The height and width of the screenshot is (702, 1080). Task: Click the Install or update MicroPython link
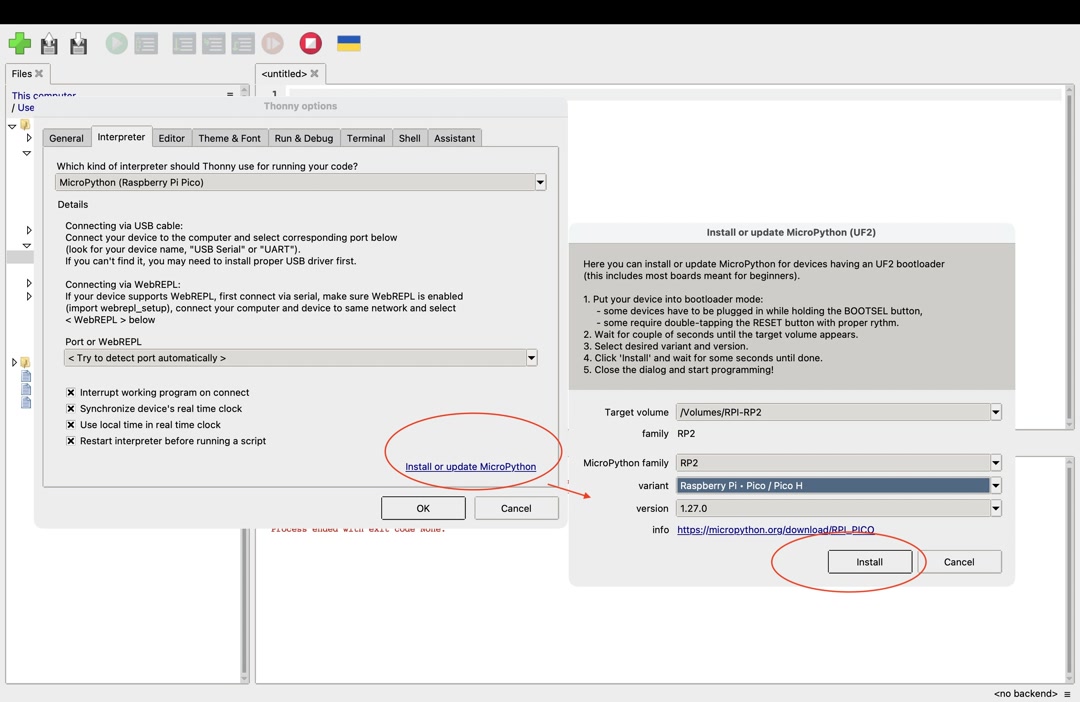click(x=470, y=466)
